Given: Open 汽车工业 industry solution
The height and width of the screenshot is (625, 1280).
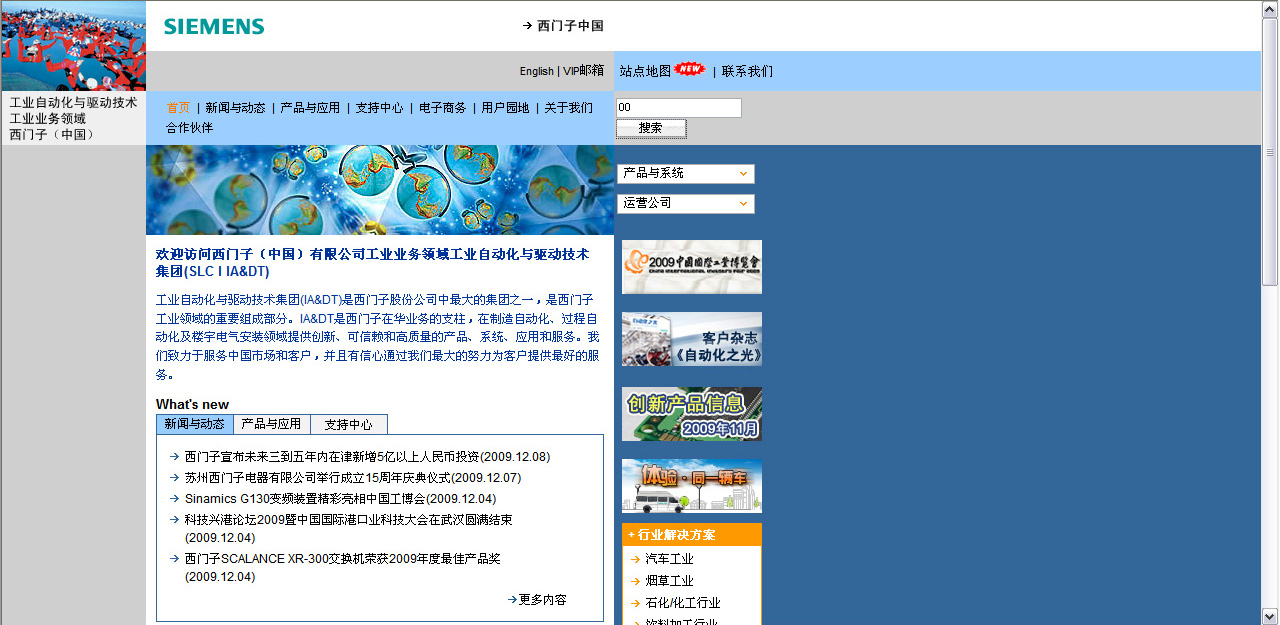Looking at the screenshot, I should click(669, 559).
